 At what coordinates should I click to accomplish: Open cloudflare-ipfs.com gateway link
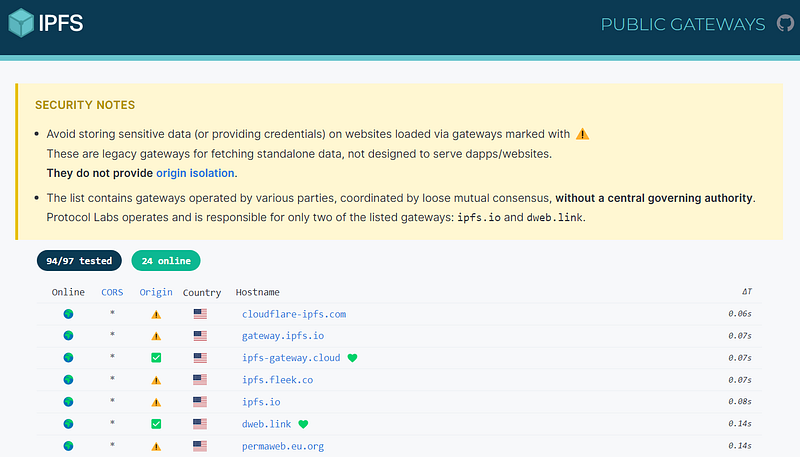[x=294, y=314]
